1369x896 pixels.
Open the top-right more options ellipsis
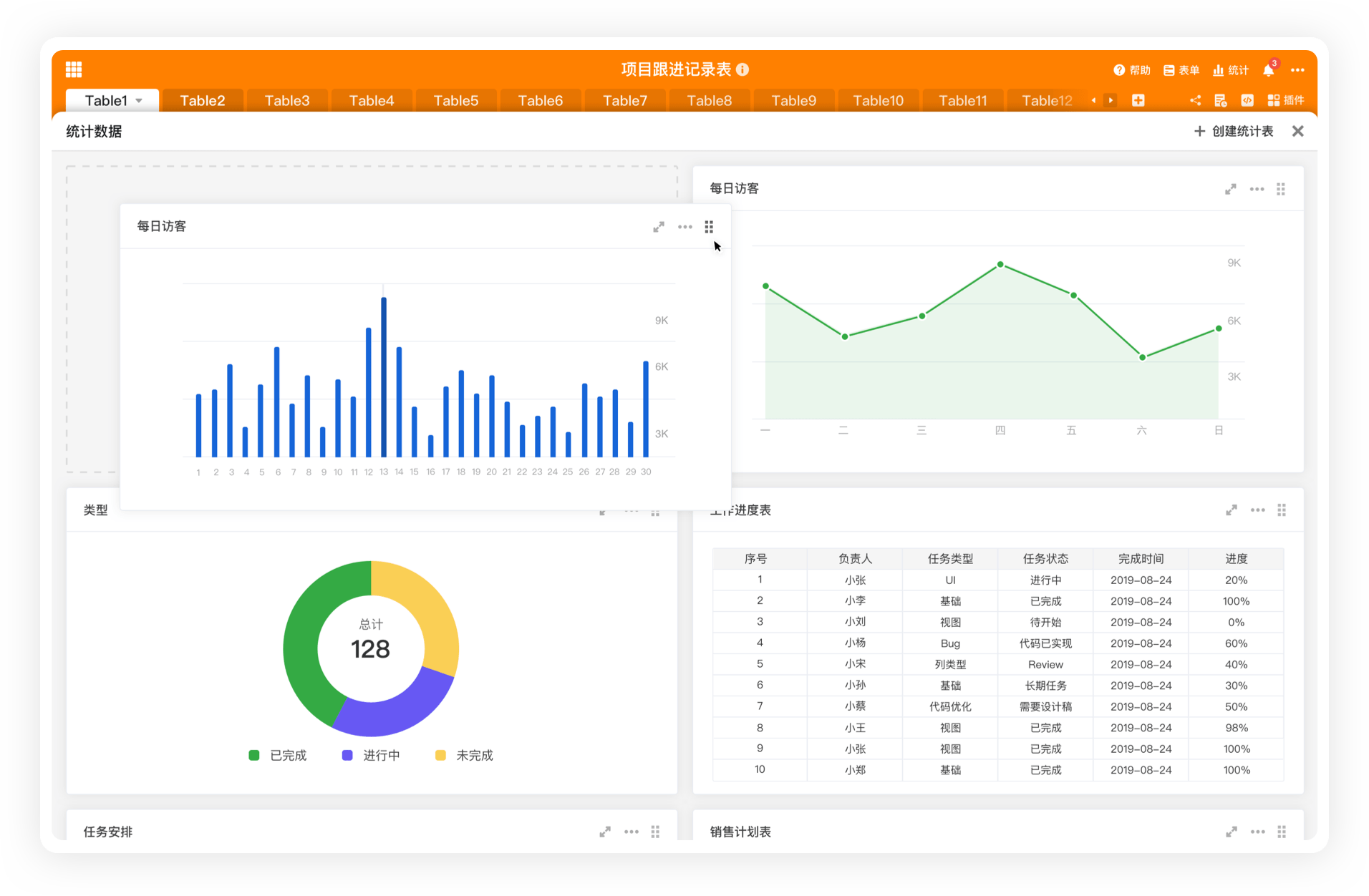tap(1297, 70)
